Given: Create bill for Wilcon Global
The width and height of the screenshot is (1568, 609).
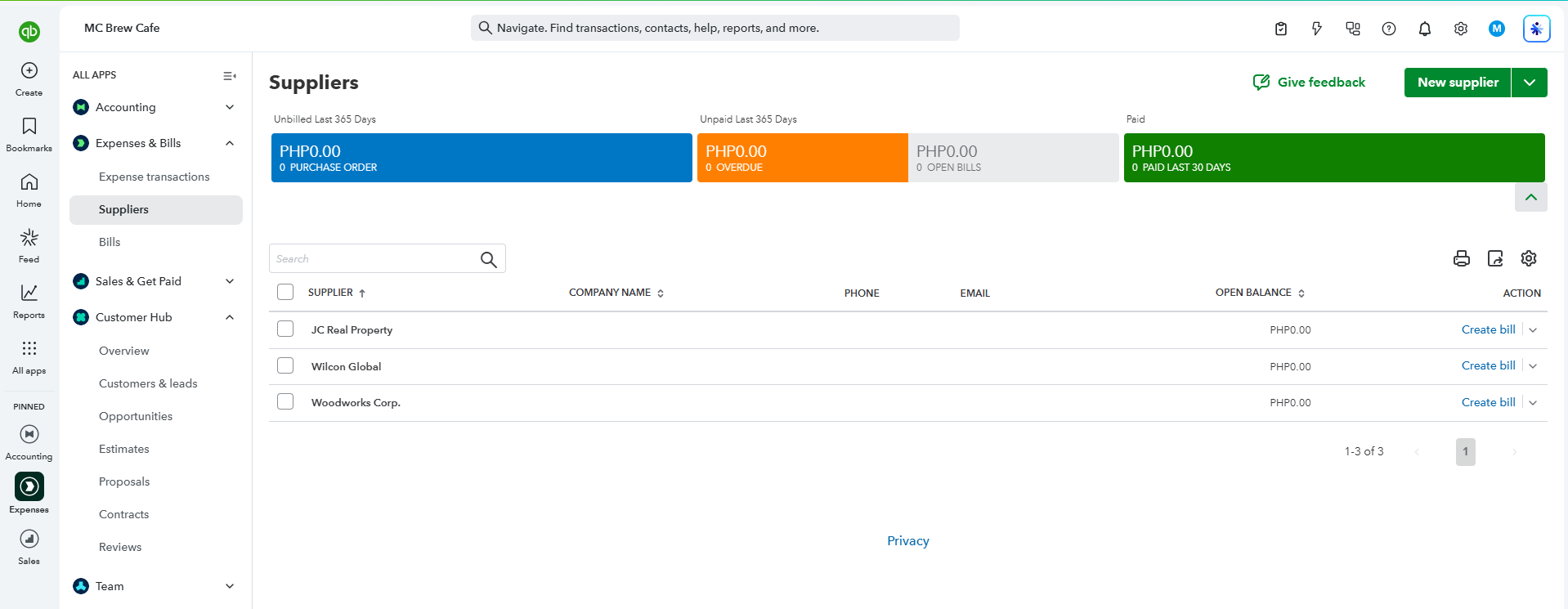Looking at the screenshot, I should 1488,365.
